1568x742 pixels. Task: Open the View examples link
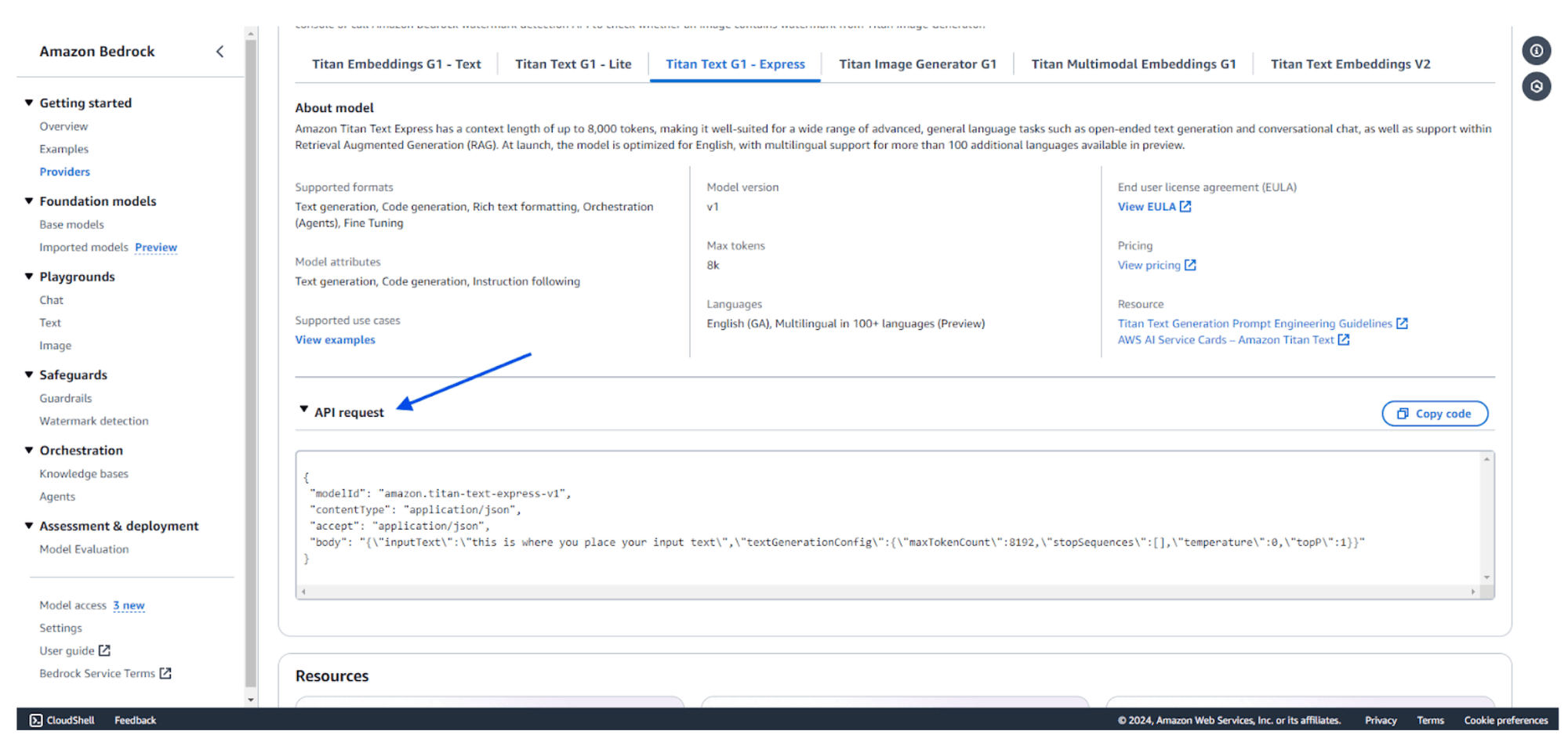click(x=335, y=340)
